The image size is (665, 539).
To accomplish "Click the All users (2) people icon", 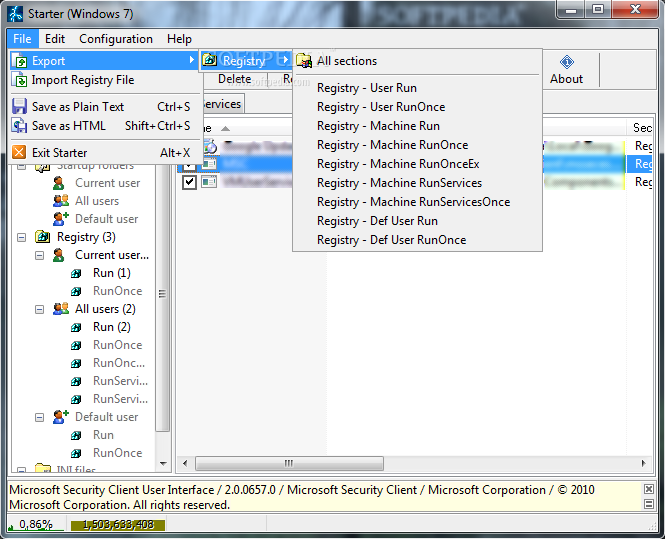I will coord(61,309).
